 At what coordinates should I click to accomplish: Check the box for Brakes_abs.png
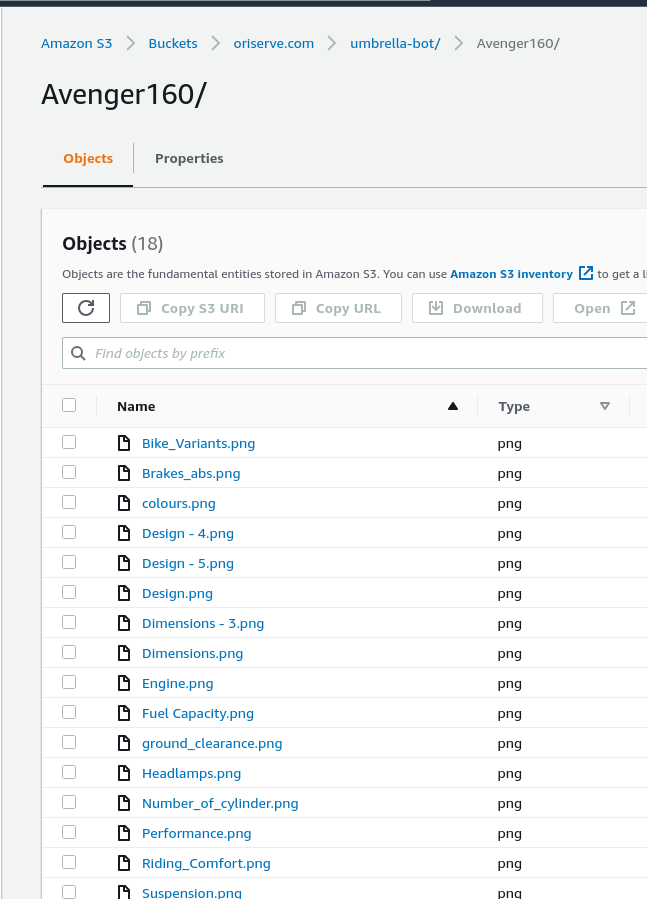(69, 472)
